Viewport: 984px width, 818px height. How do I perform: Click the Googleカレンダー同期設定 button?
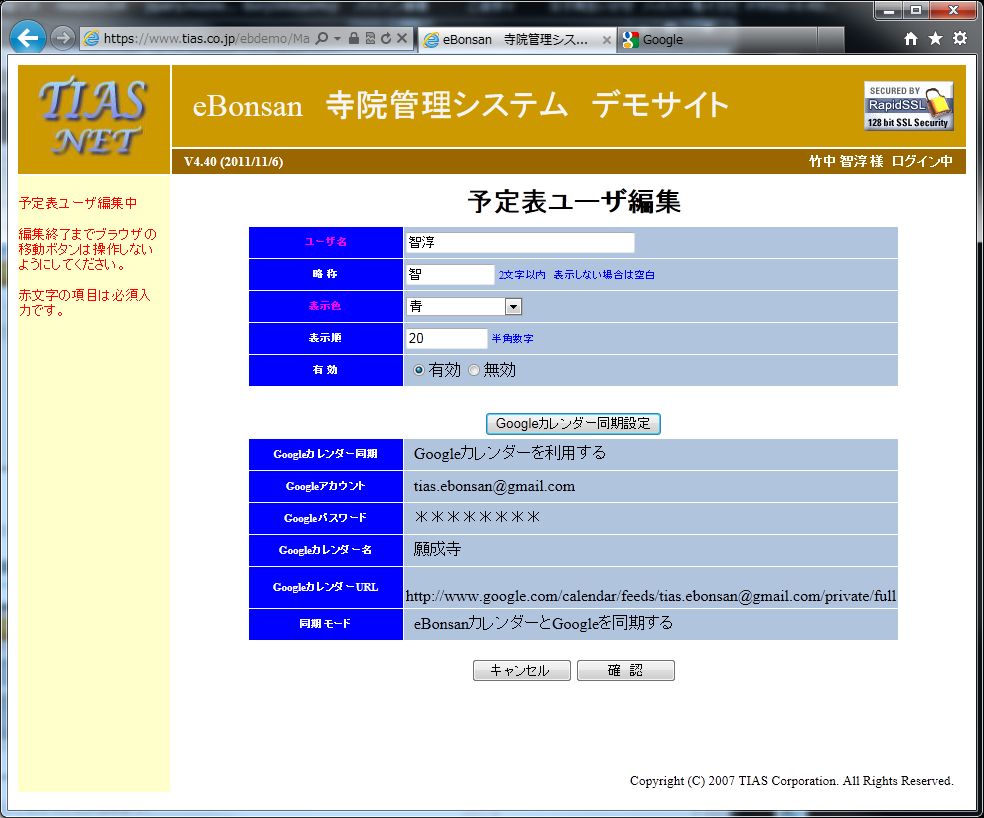pos(573,424)
